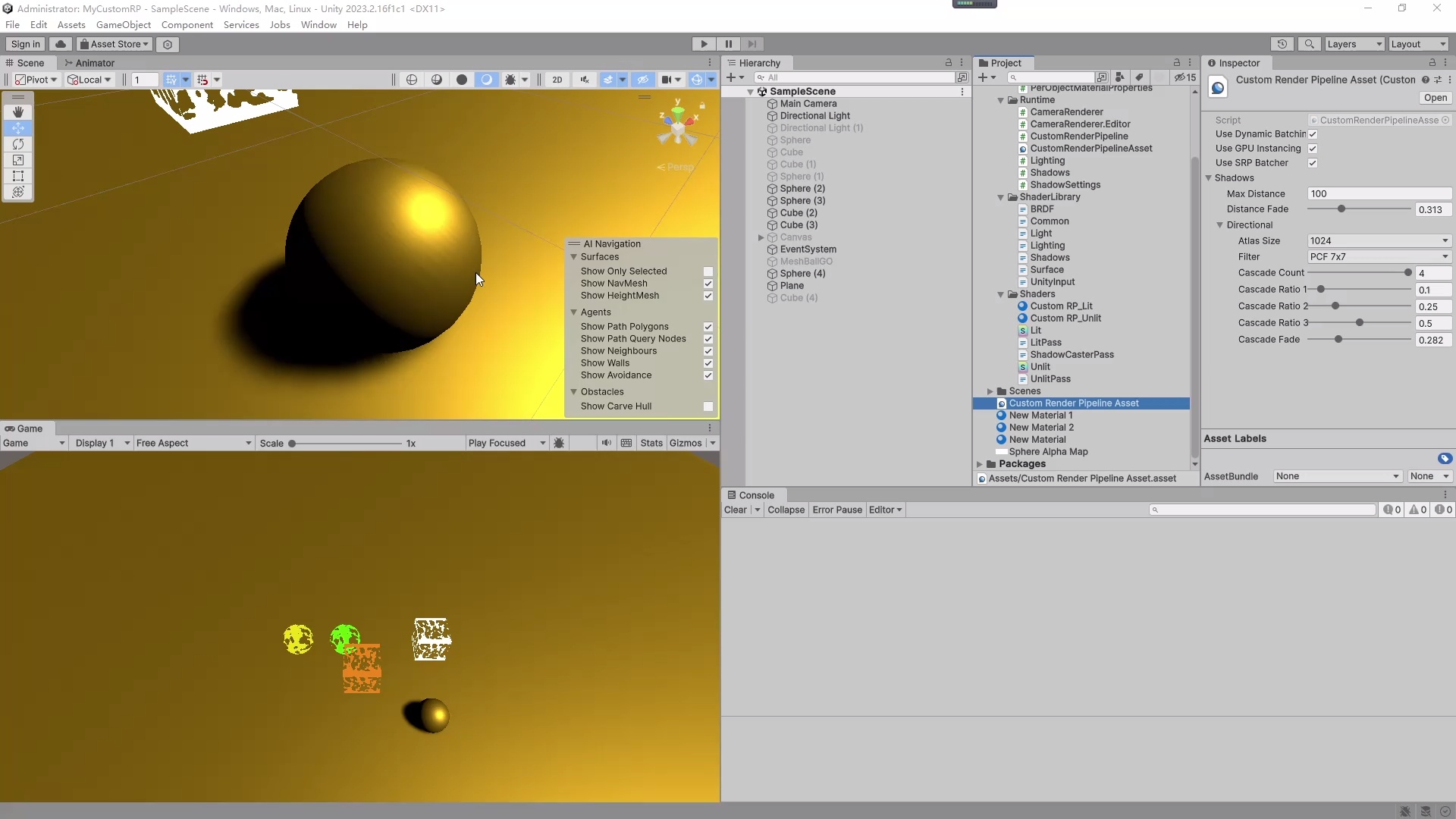1456x819 pixels.
Task: Click the Pause button
Action: (728, 44)
